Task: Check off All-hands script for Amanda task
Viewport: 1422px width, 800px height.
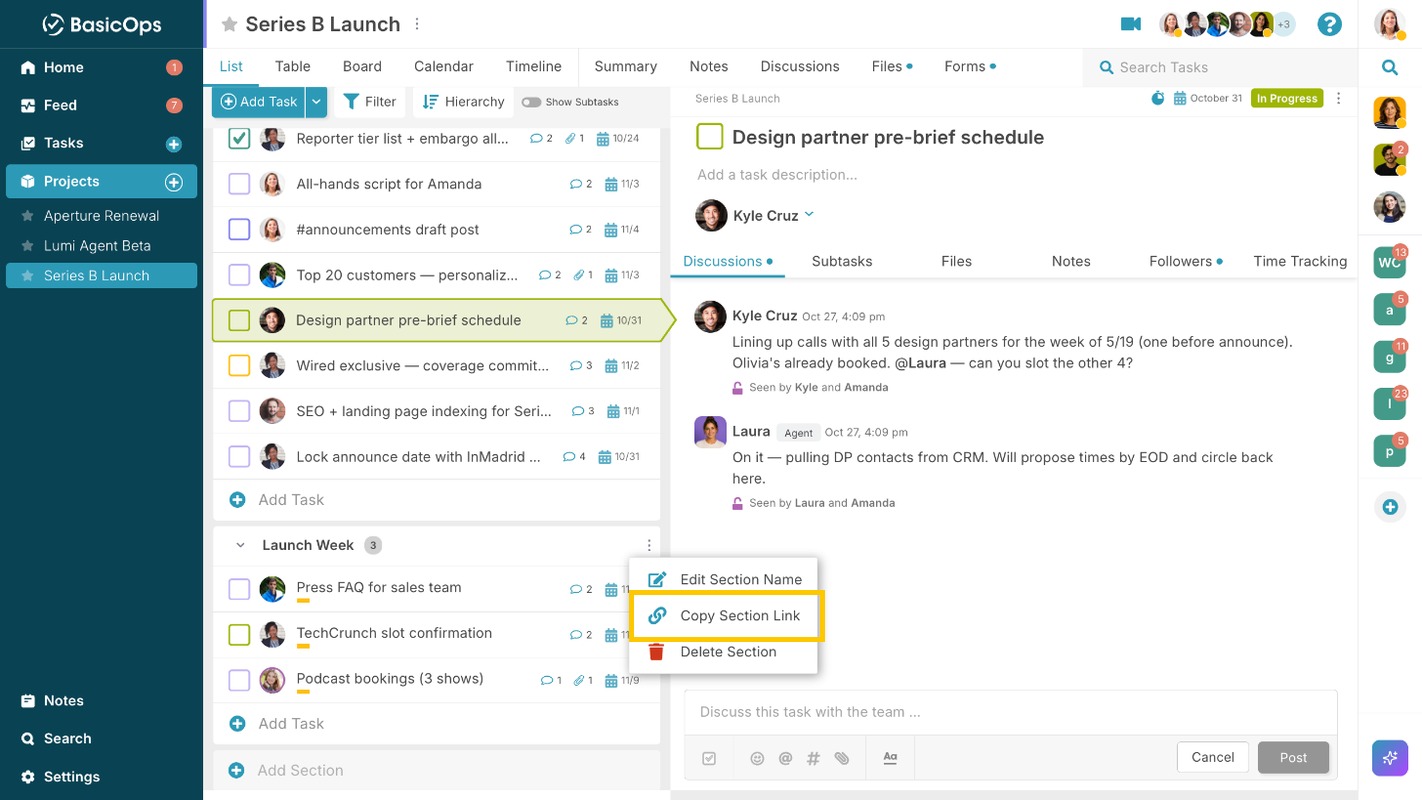Action: [239, 184]
